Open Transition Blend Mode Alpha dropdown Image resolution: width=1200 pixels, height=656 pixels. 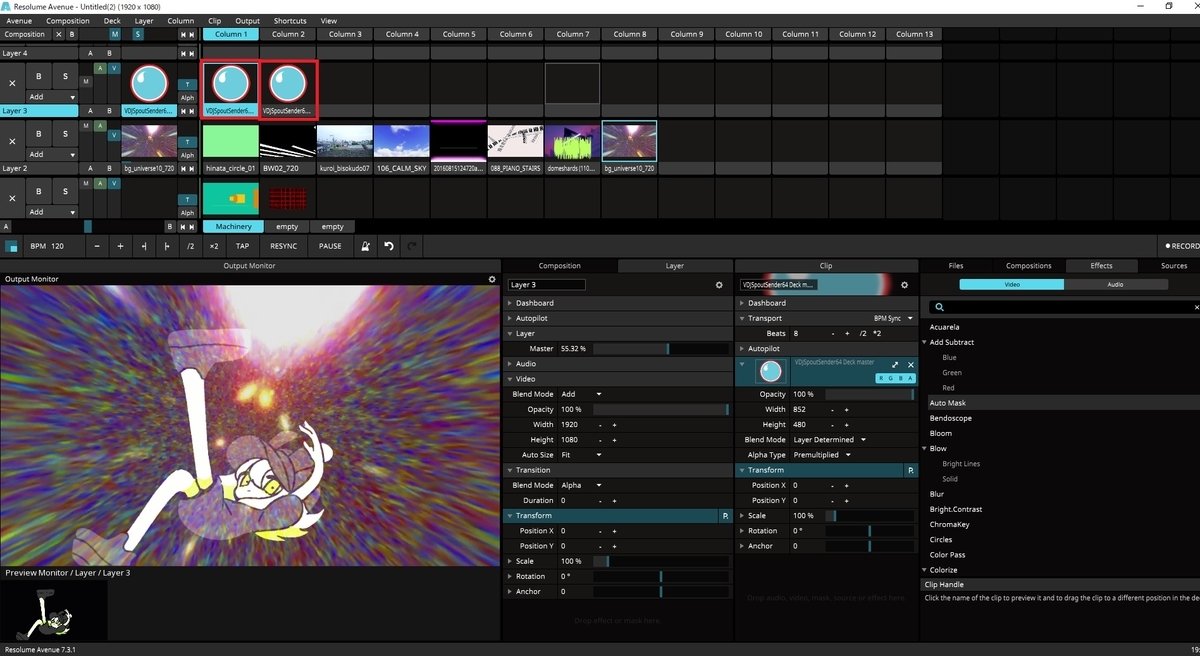[581, 485]
